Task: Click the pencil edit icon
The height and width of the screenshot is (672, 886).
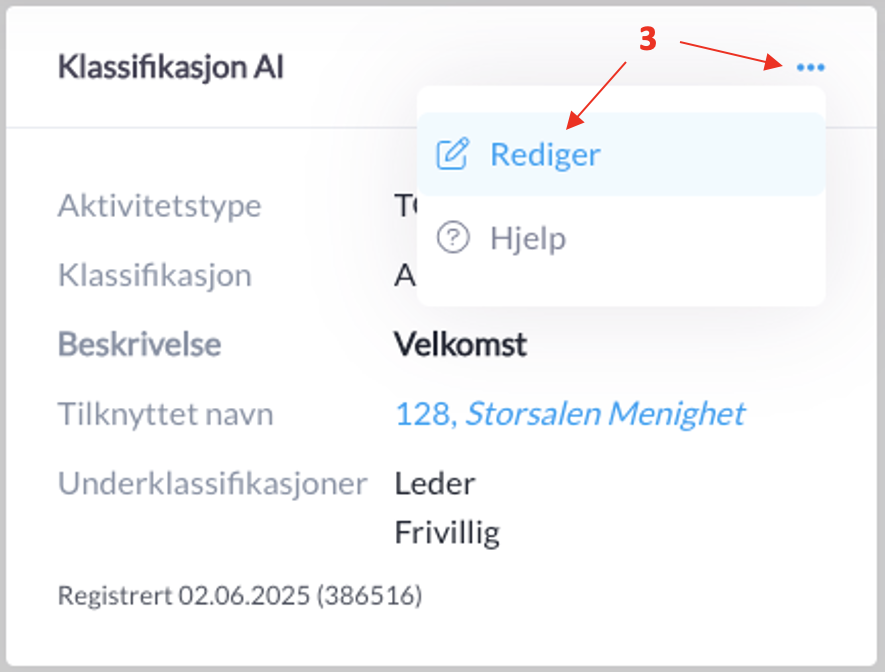Action: [x=453, y=155]
